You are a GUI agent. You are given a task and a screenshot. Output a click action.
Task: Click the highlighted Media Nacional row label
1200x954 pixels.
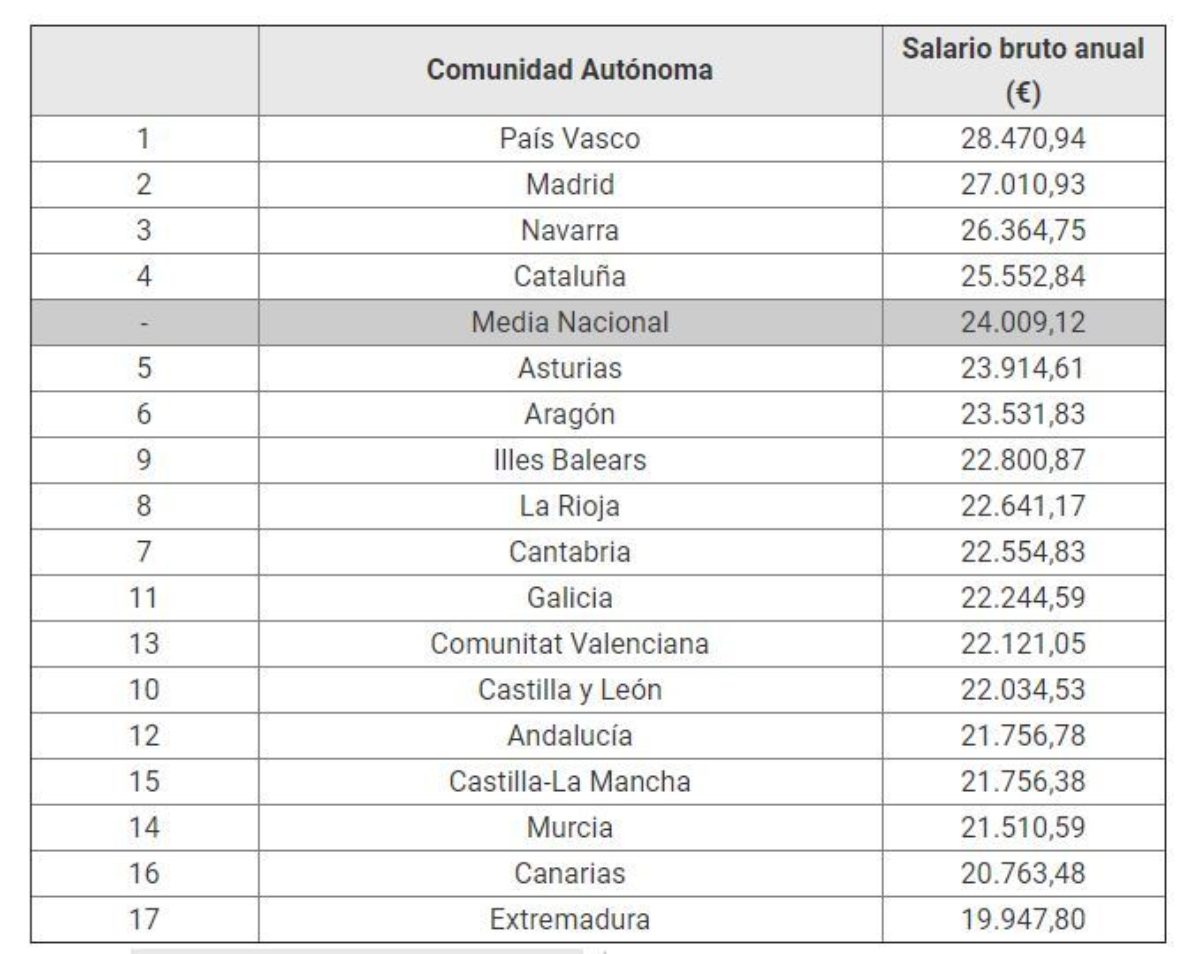tap(569, 322)
